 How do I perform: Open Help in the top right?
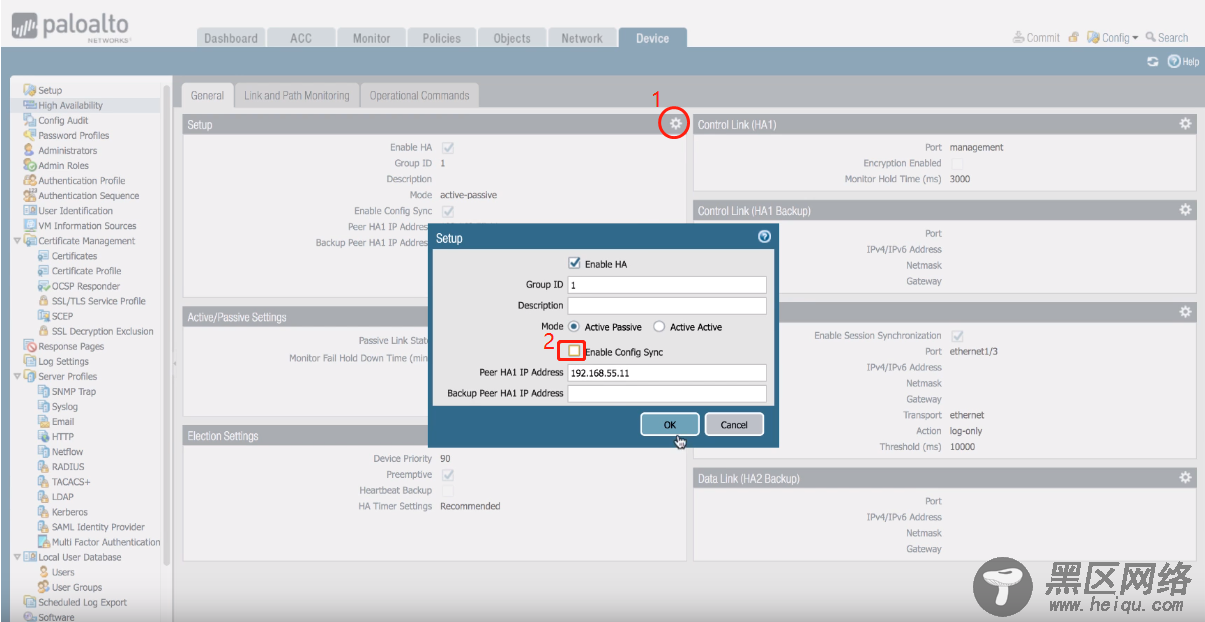point(1183,62)
